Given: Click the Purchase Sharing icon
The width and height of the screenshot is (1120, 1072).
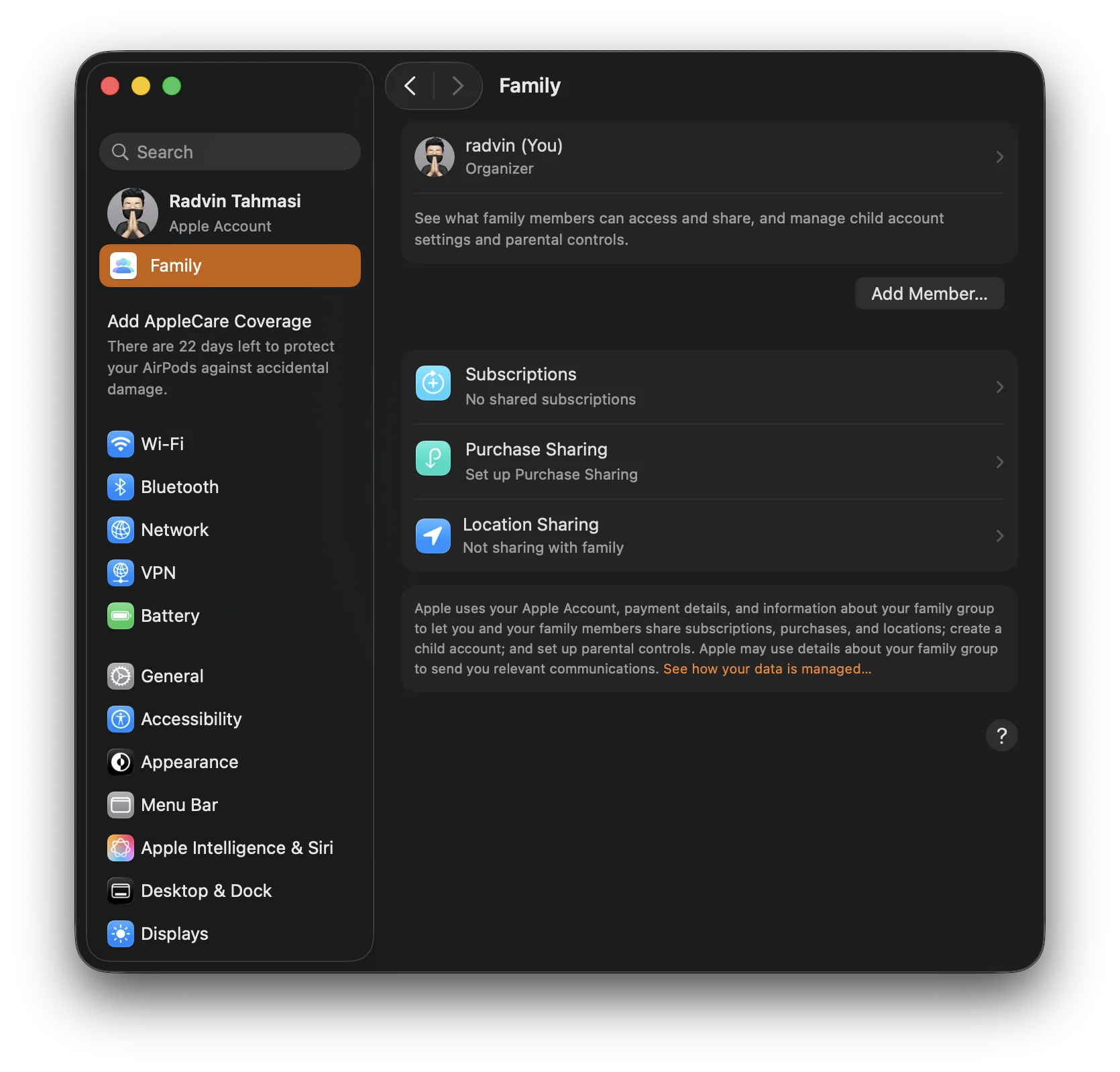Looking at the screenshot, I should tap(433, 458).
